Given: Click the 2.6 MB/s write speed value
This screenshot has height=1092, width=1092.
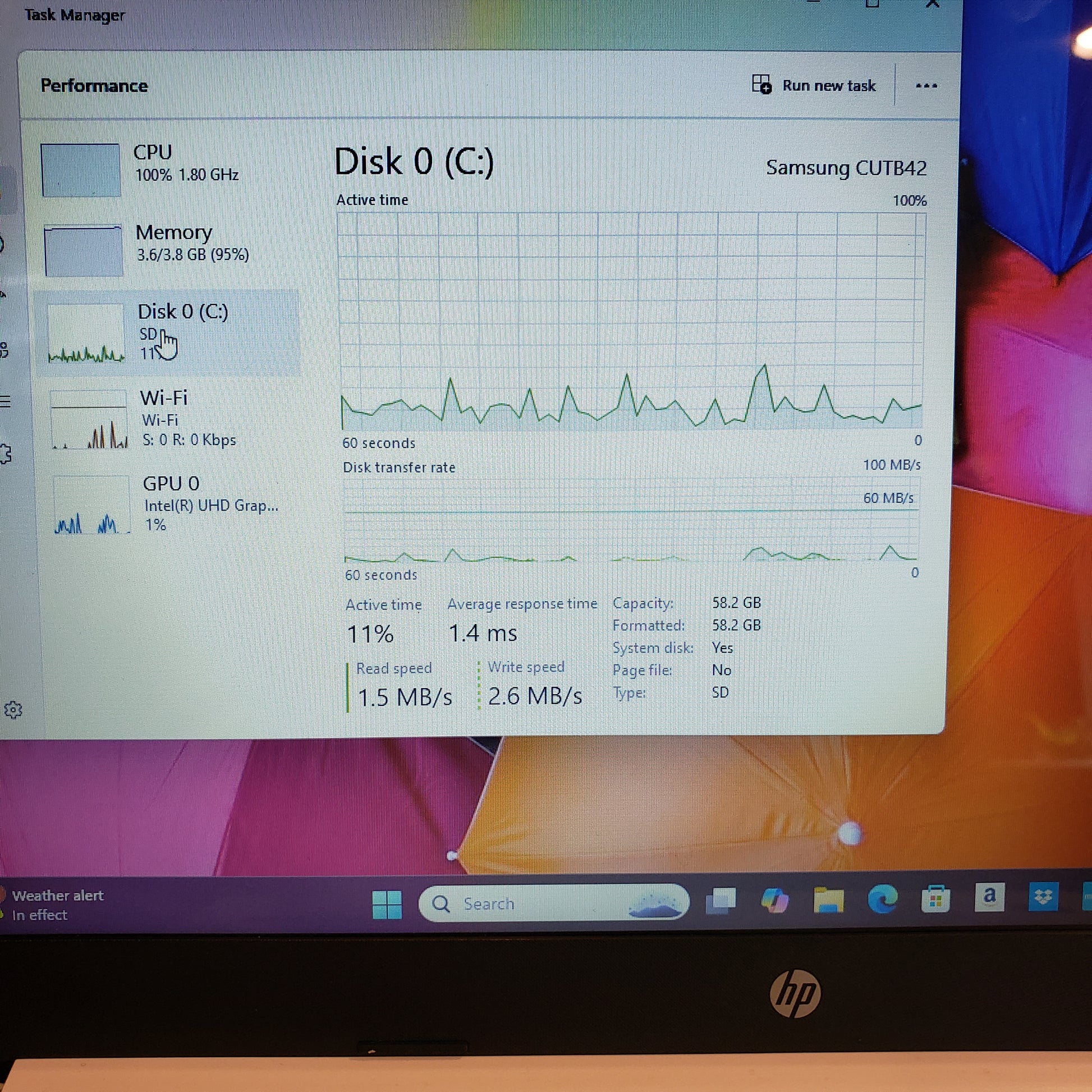Looking at the screenshot, I should coord(535,696).
